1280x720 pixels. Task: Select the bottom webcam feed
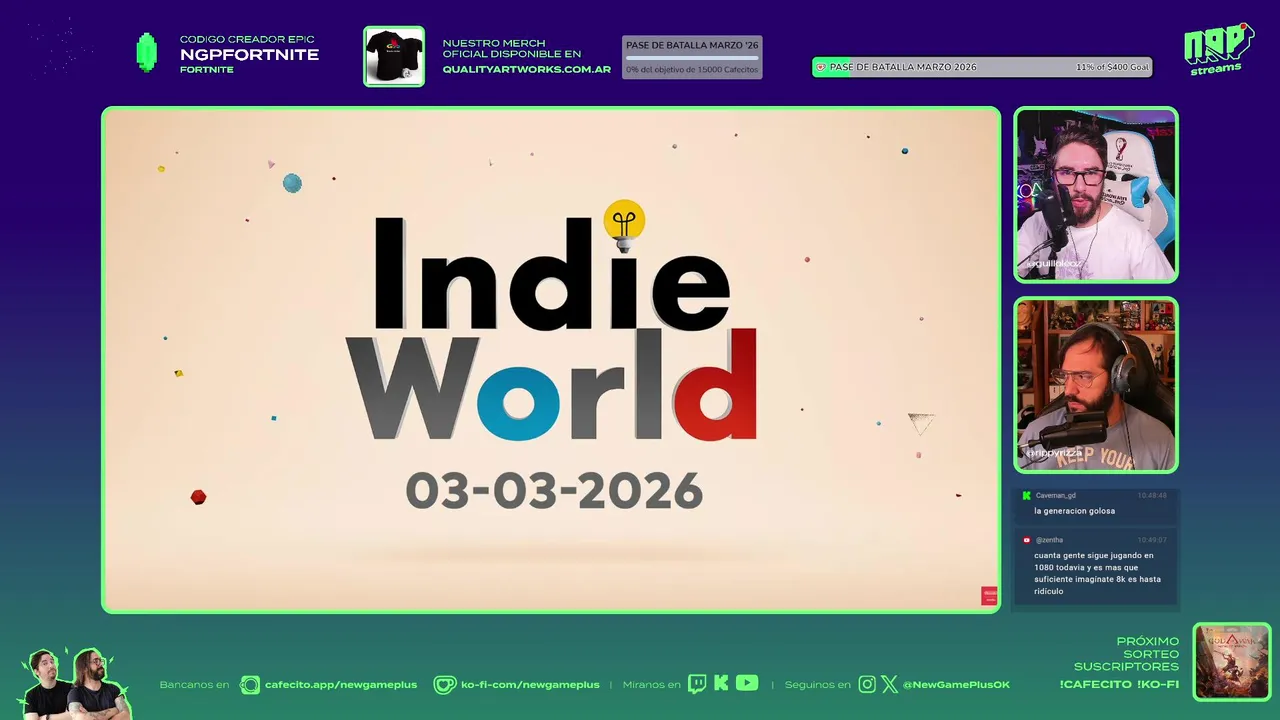coord(1096,385)
